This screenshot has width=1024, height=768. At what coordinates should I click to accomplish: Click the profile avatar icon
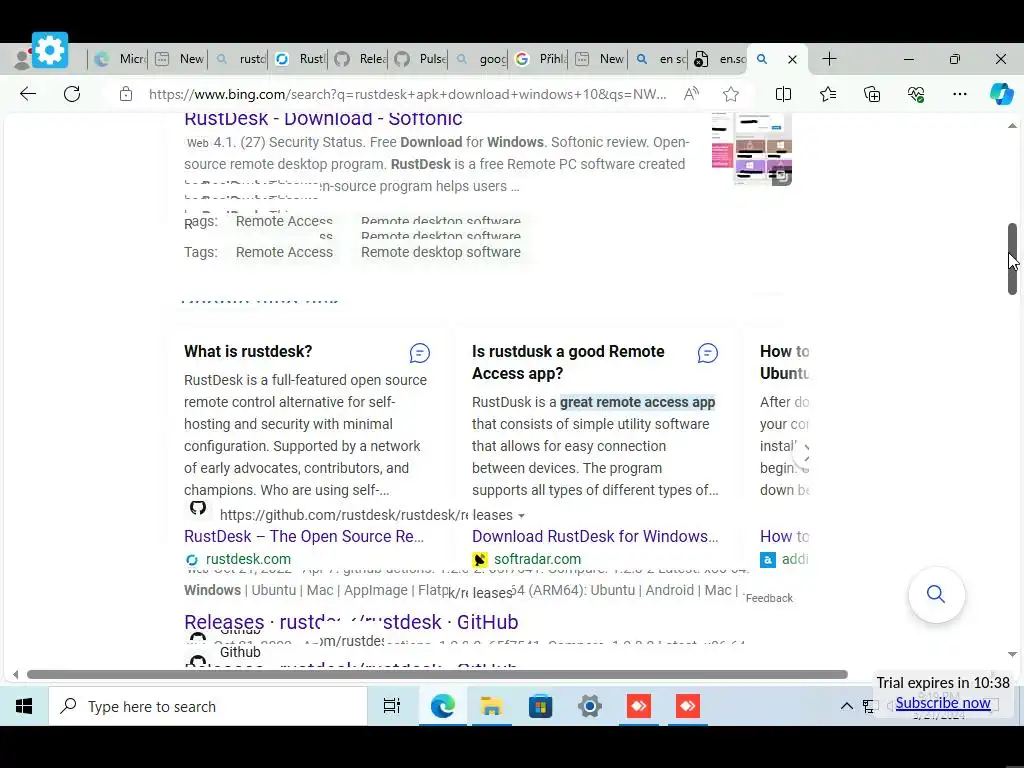click(22, 59)
